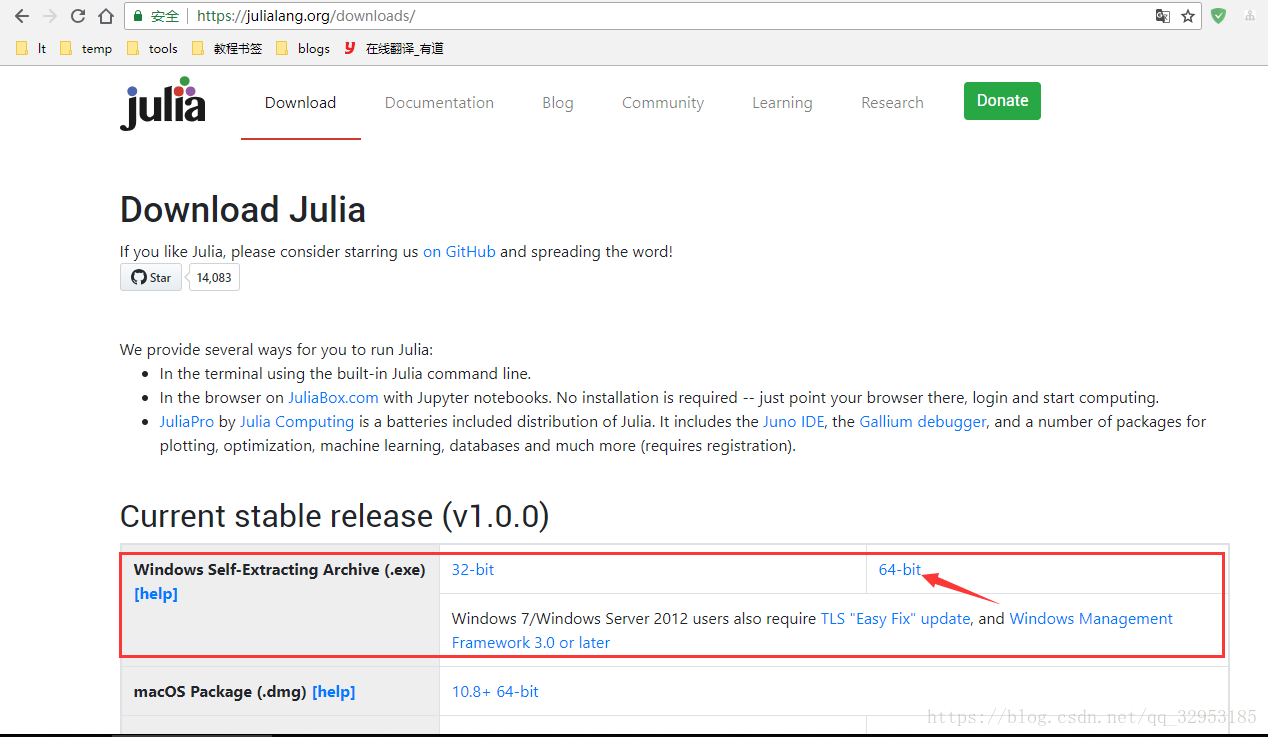The image size is (1268, 737).
Task: Go back with the browser back arrow
Action: point(22,16)
